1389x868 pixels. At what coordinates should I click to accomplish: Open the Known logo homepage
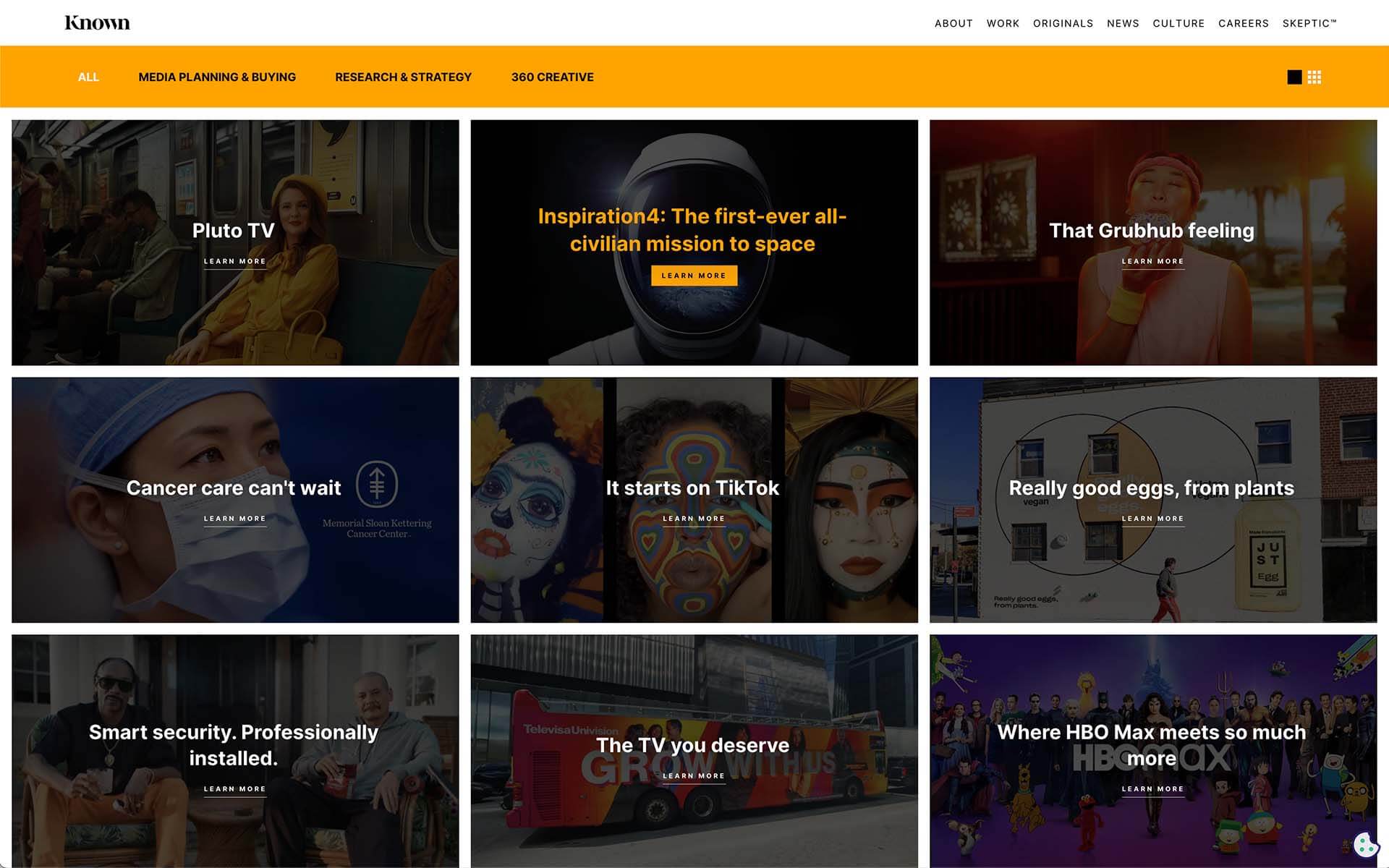point(97,23)
